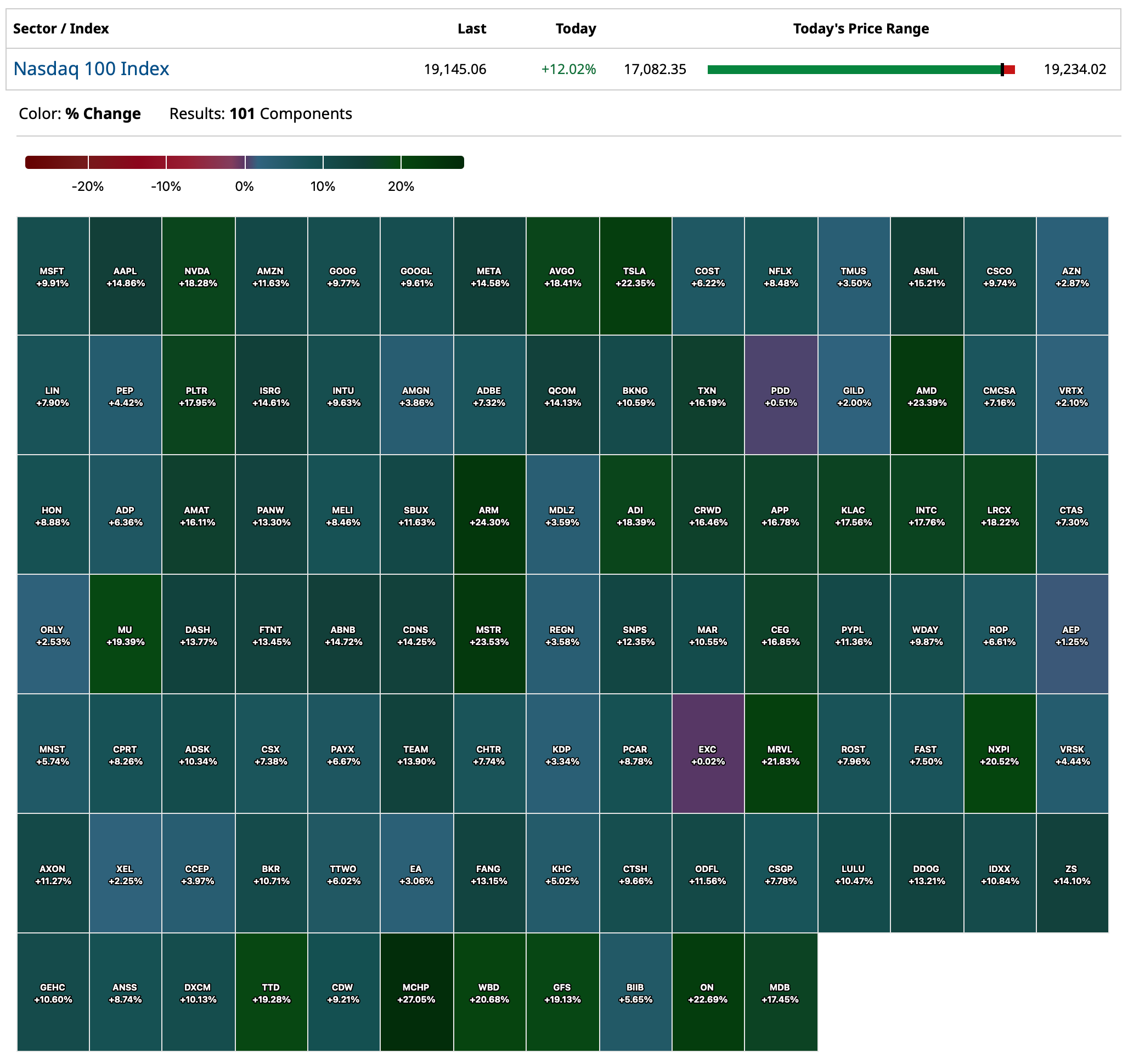Screen dimensions: 1128x1064
Task: Open the MCHP +27.05% tile
Action: 416,992
